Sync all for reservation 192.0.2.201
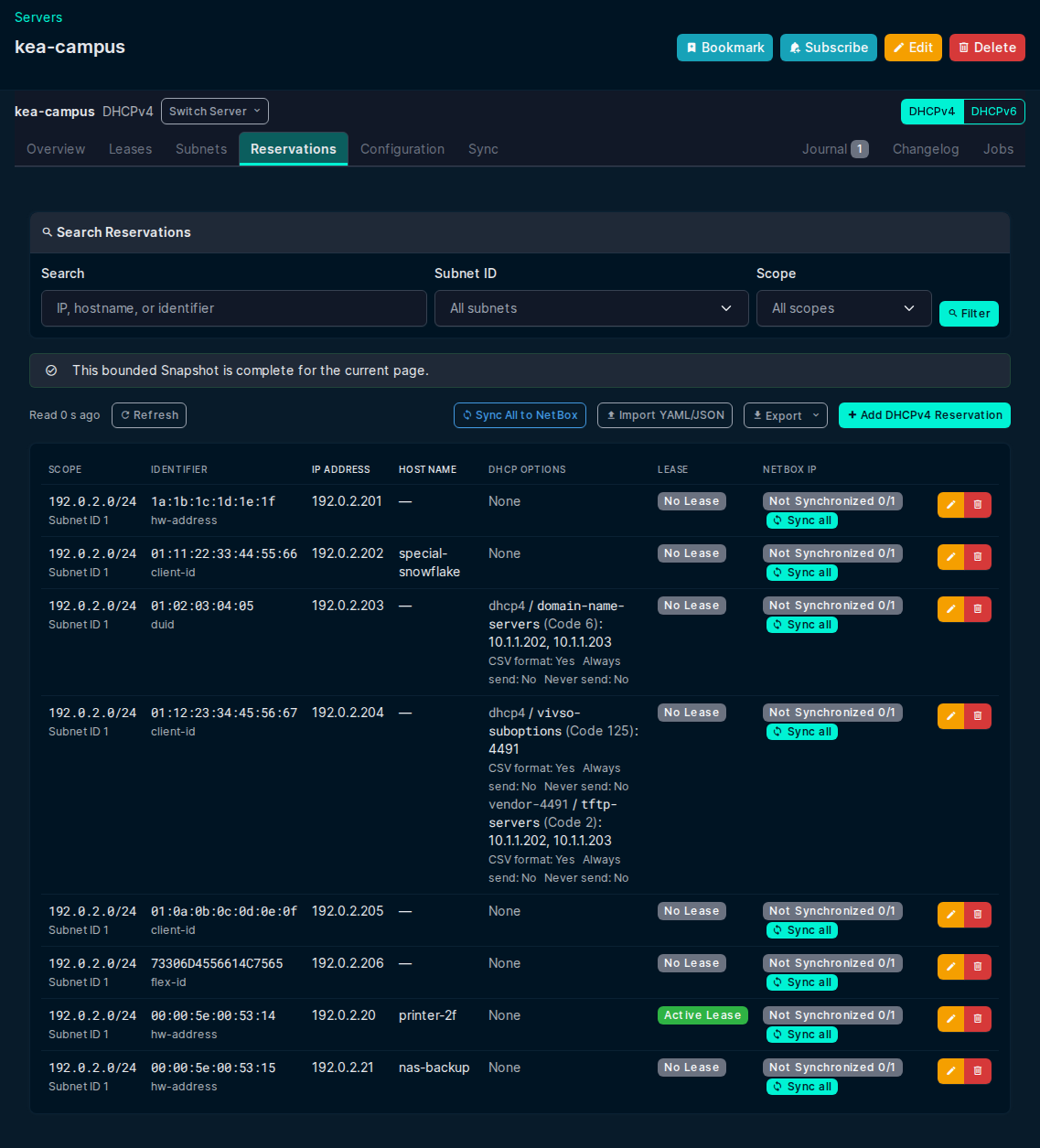The width and height of the screenshot is (1040, 1148). [802, 520]
